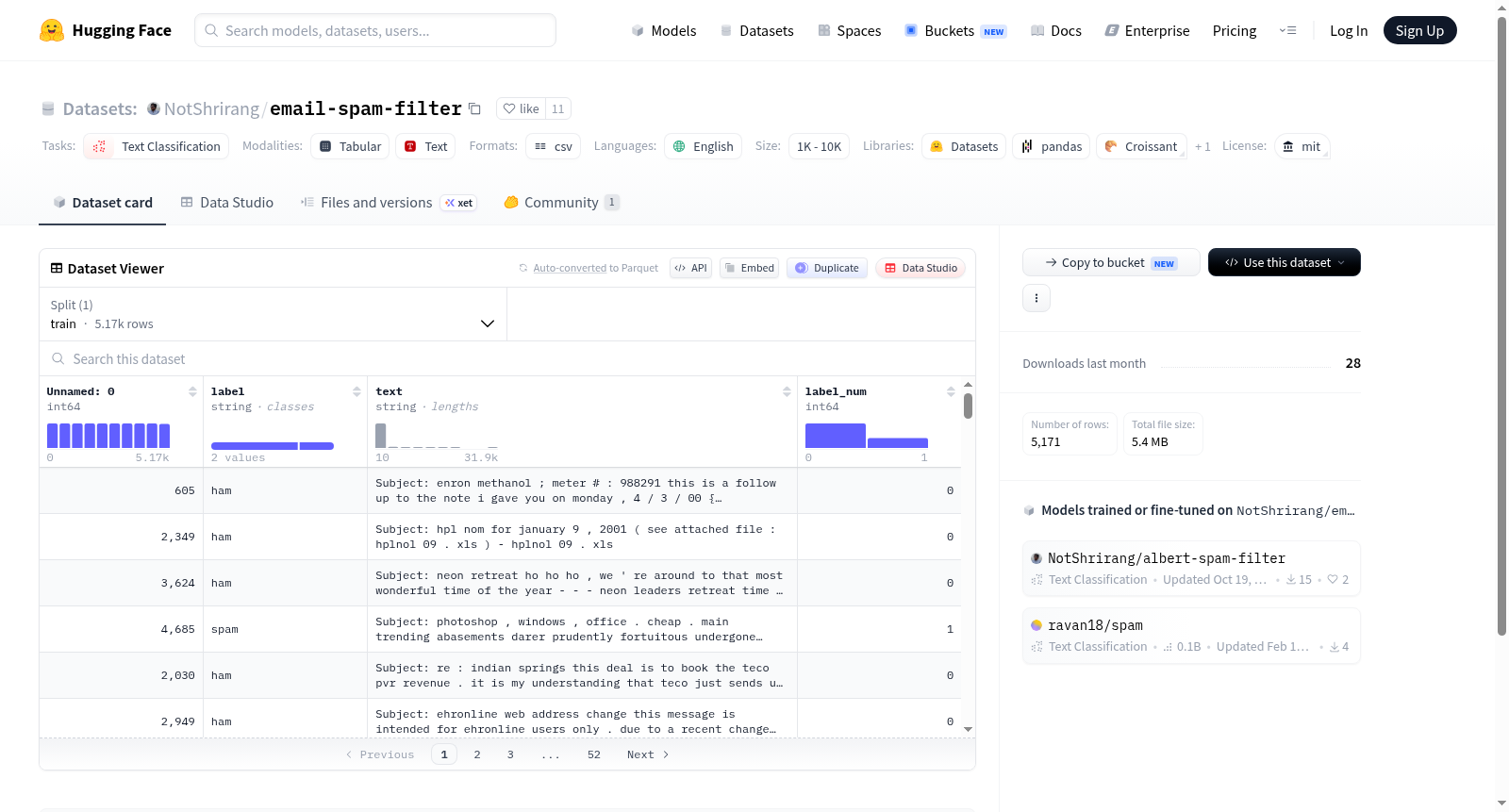Click the Log In link
The width and height of the screenshot is (1509, 812).
[1349, 31]
